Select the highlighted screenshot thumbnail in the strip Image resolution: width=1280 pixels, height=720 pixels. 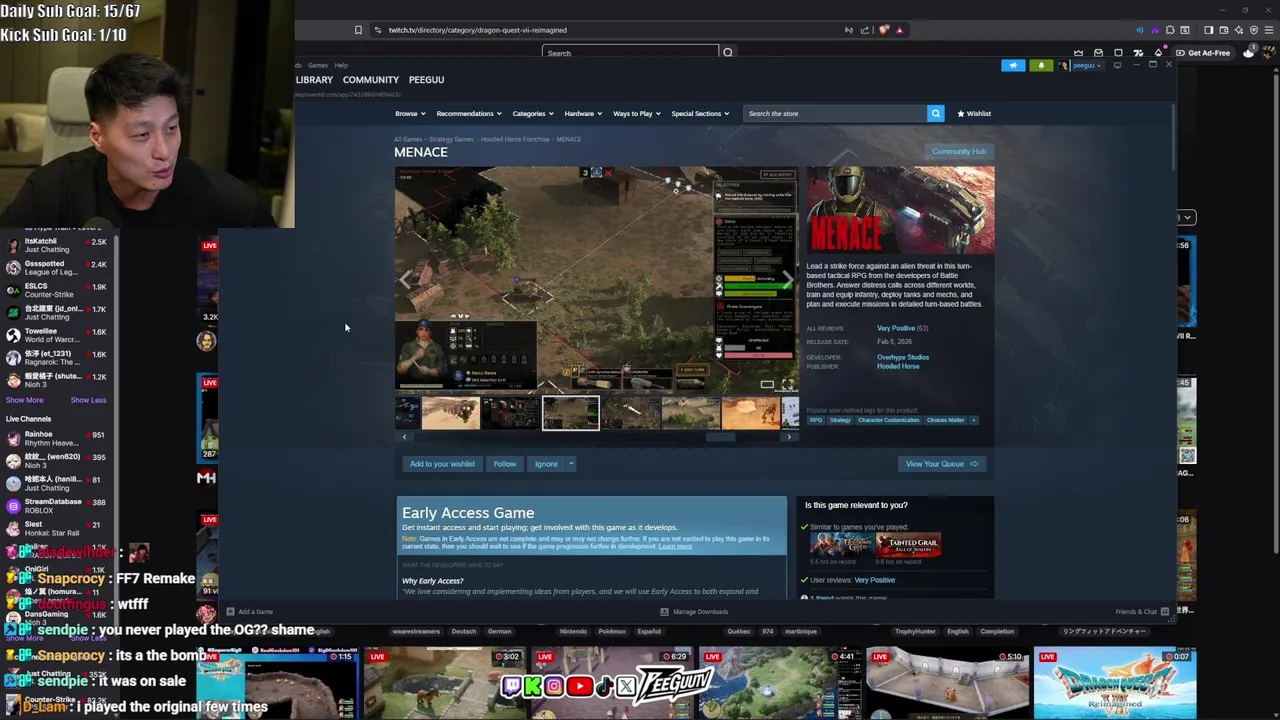point(571,413)
